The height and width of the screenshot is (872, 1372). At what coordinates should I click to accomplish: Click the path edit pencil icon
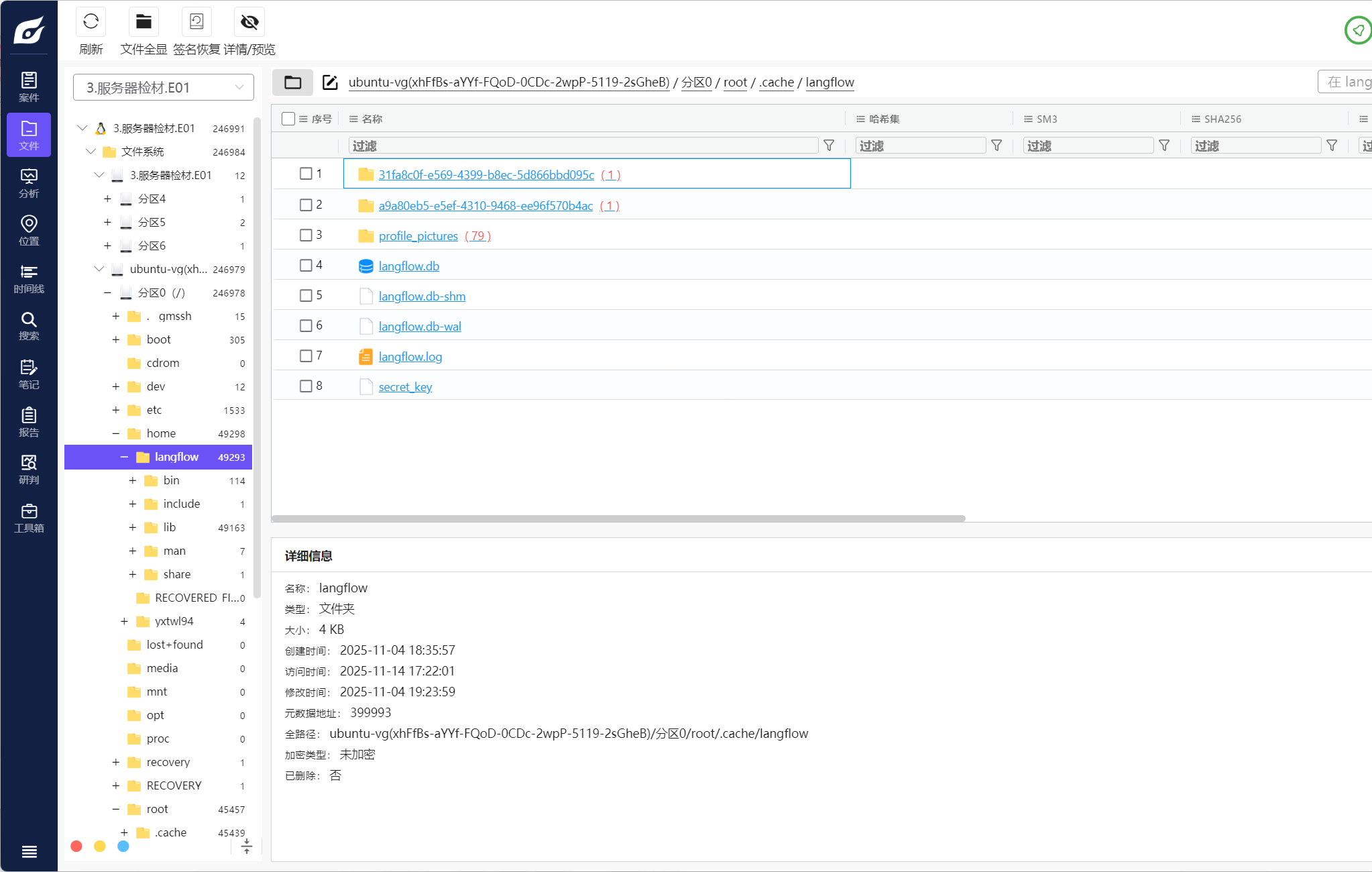point(330,83)
